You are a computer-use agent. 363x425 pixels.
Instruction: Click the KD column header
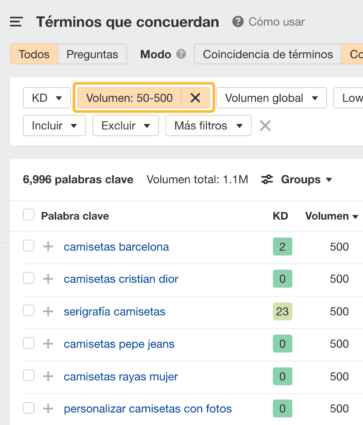(x=280, y=216)
